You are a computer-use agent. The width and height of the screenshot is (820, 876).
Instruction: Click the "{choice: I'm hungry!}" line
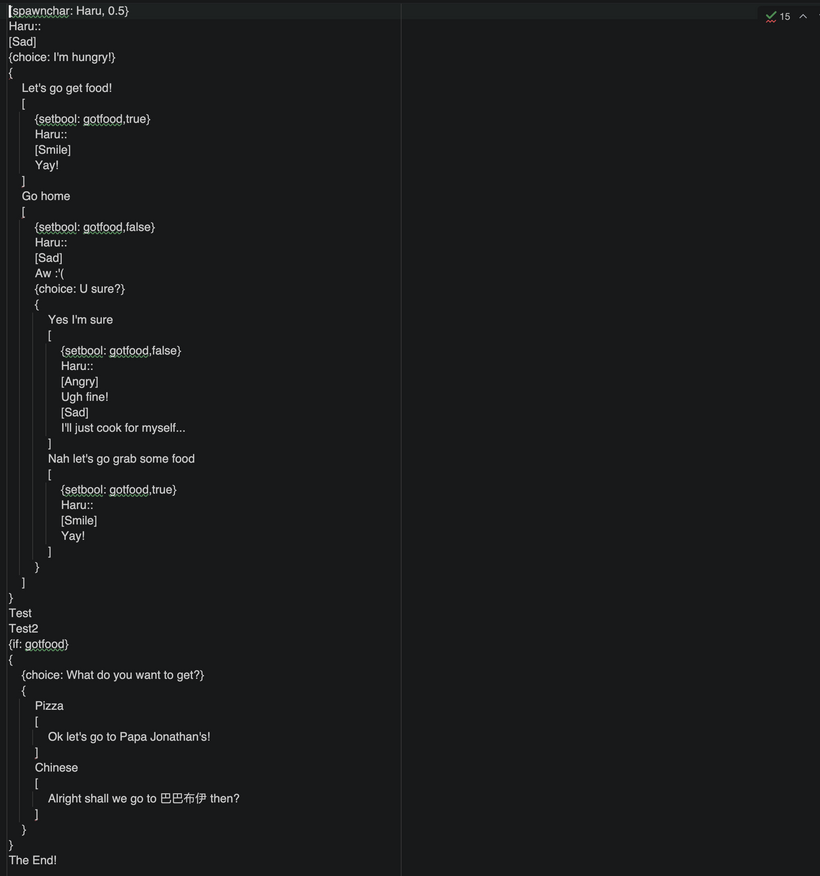[x=62, y=57]
